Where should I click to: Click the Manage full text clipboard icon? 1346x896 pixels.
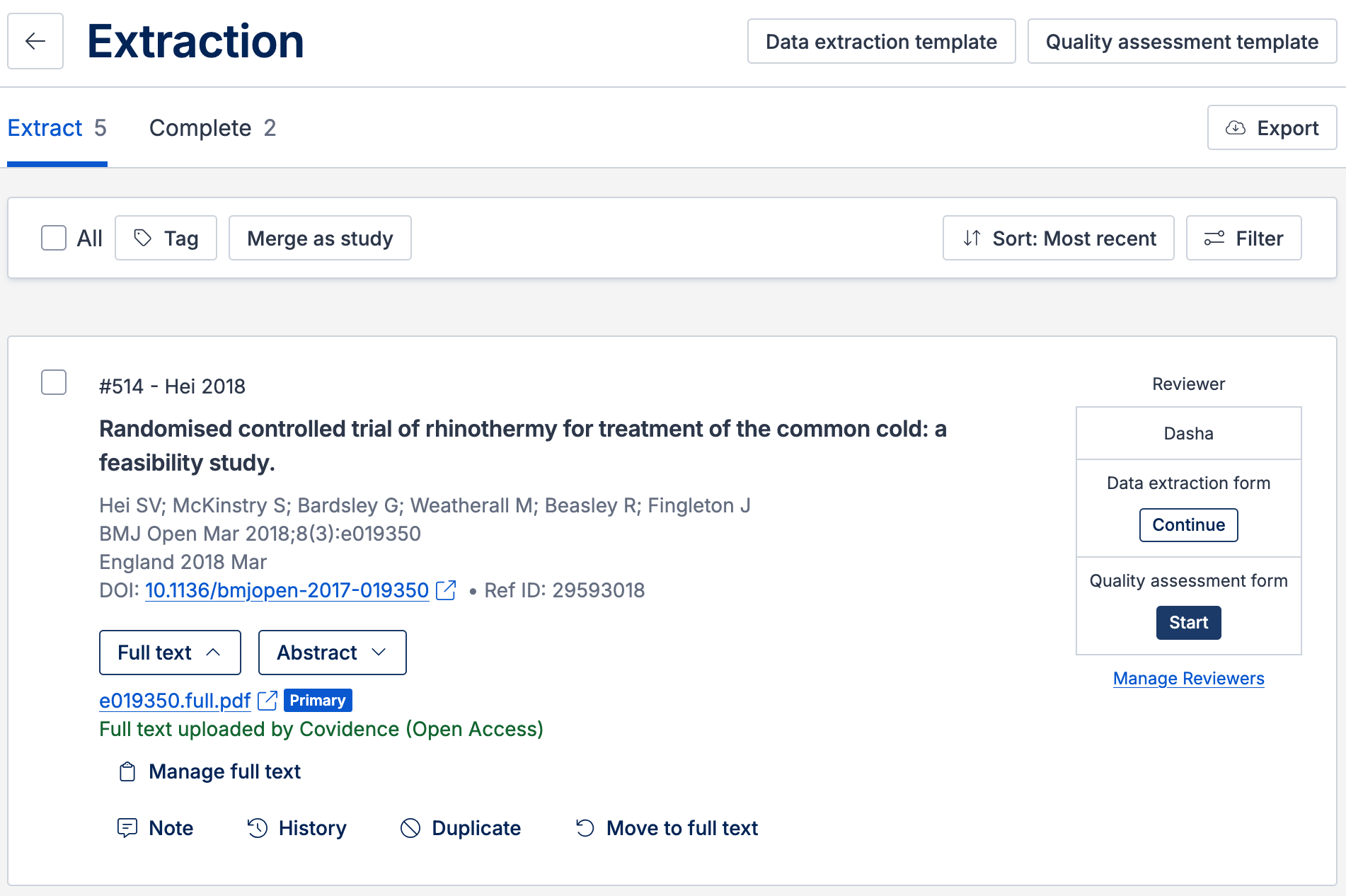tap(127, 771)
